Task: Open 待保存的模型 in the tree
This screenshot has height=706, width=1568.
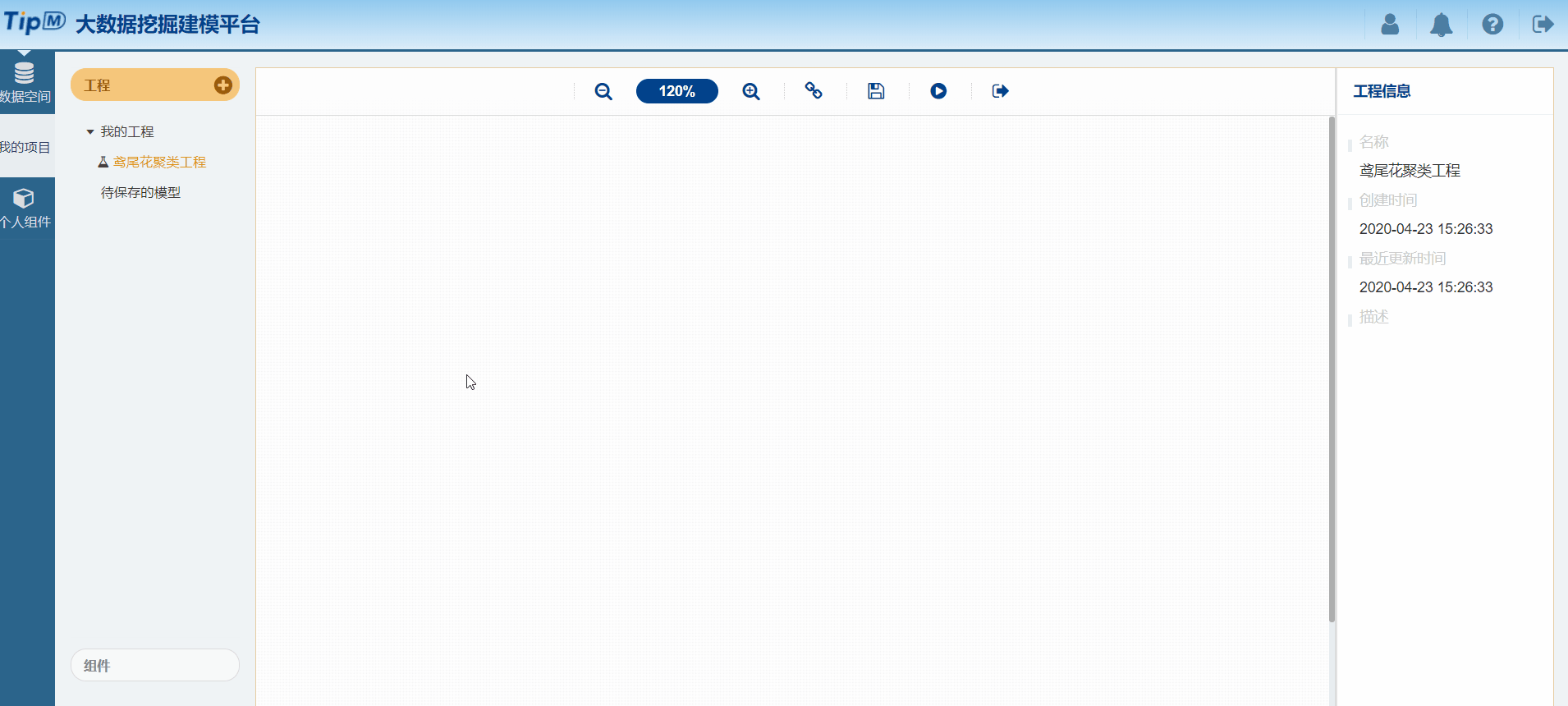Action: pyautogui.click(x=140, y=193)
